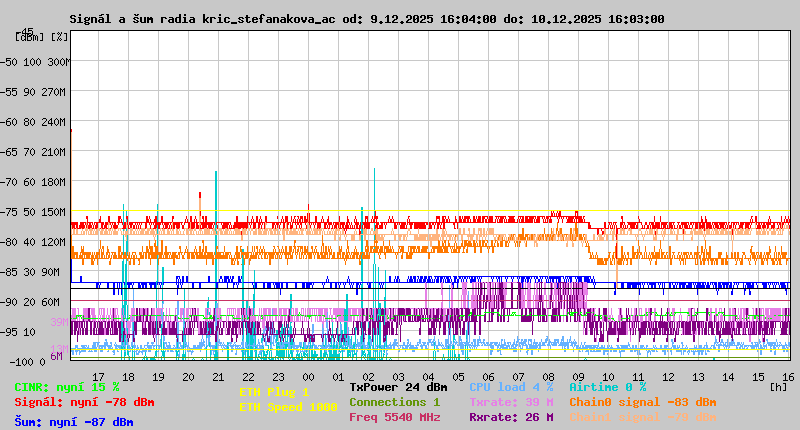Select the red Signál -78 dBm legend label

pyautogui.click(x=84, y=402)
